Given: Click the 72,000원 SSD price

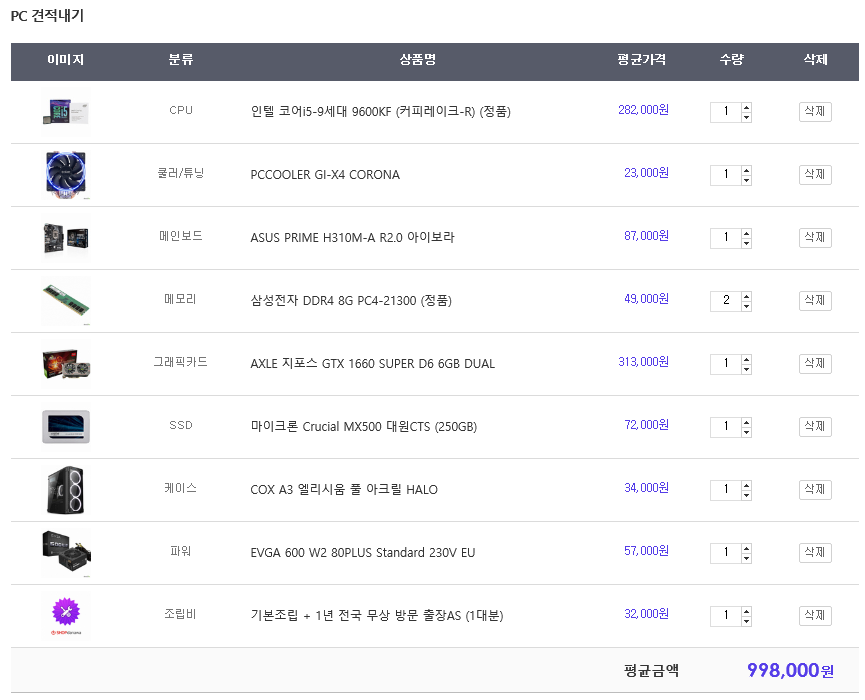Looking at the screenshot, I should pos(647,424).
